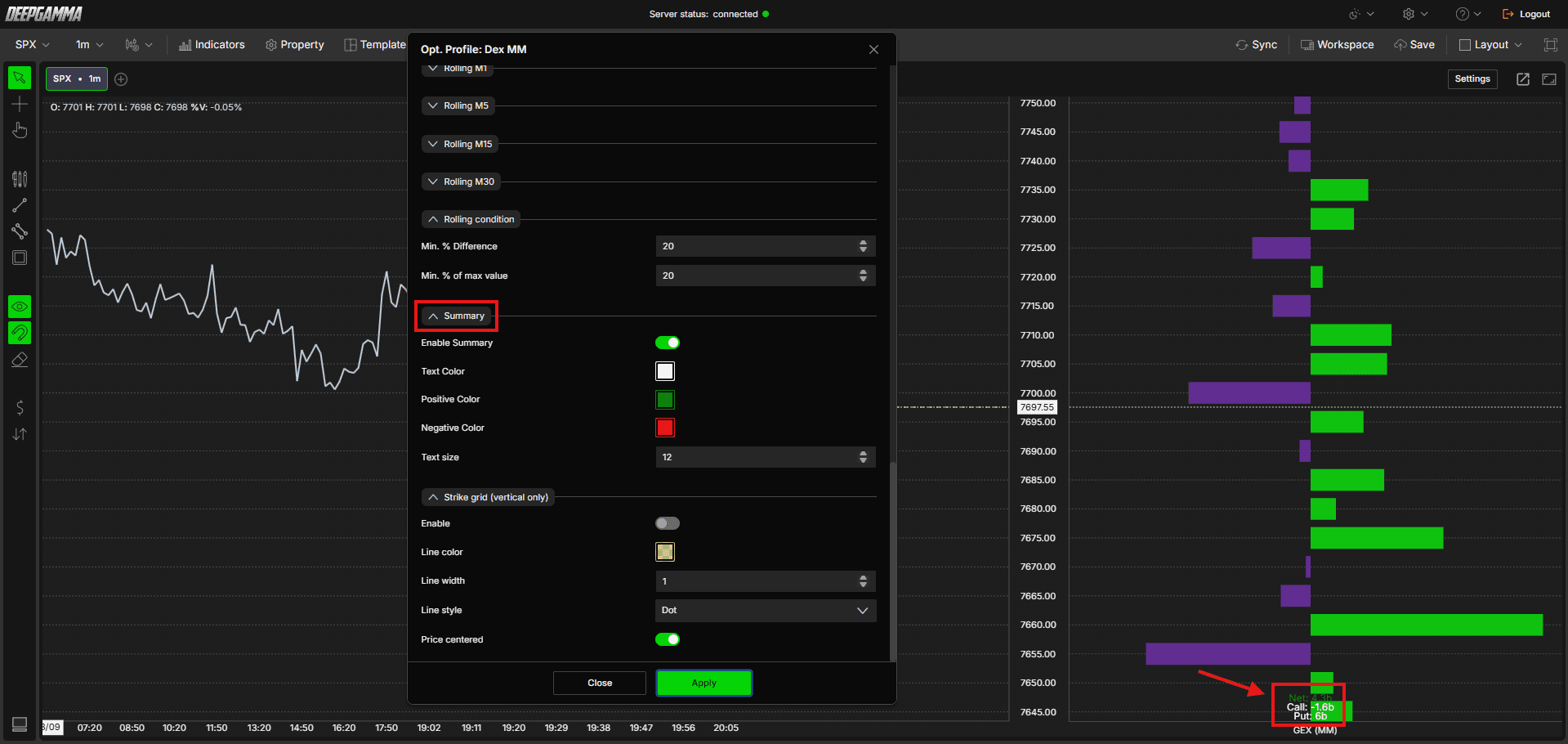This screenshot has width=1568, height=744.
Task: Open the SPX symbol dropdown
Action: [x=32, y=45]
